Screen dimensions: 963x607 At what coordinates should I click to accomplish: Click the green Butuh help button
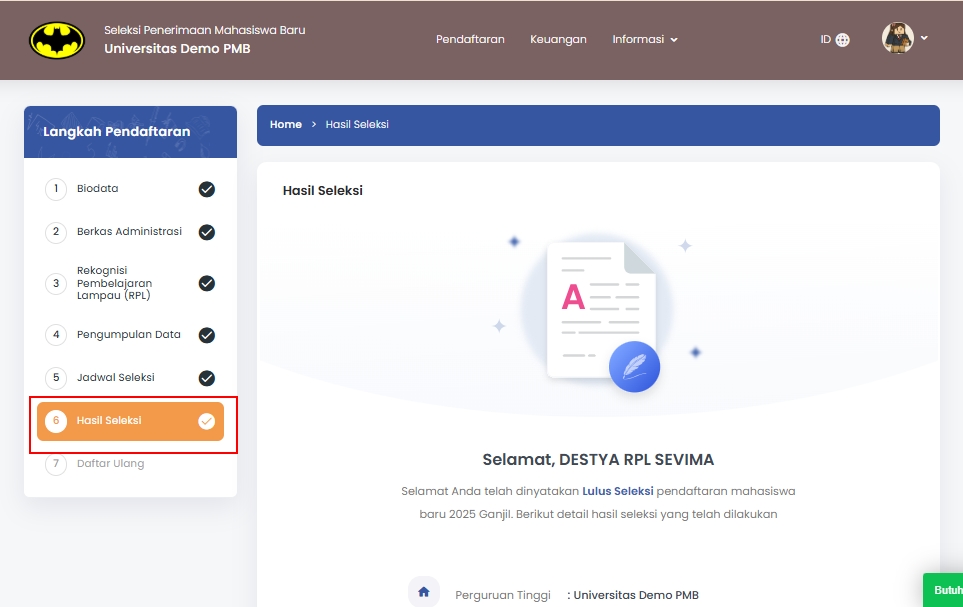[x=943, y=590]
